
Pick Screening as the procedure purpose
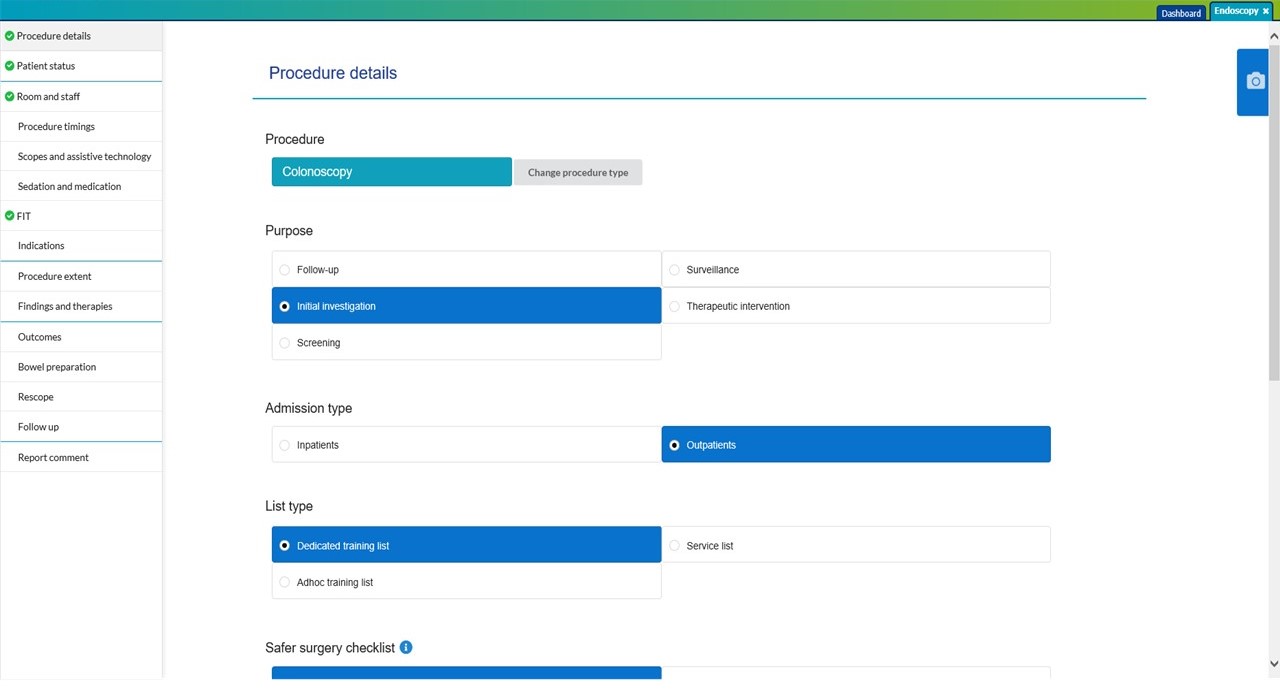click(466, 342)
